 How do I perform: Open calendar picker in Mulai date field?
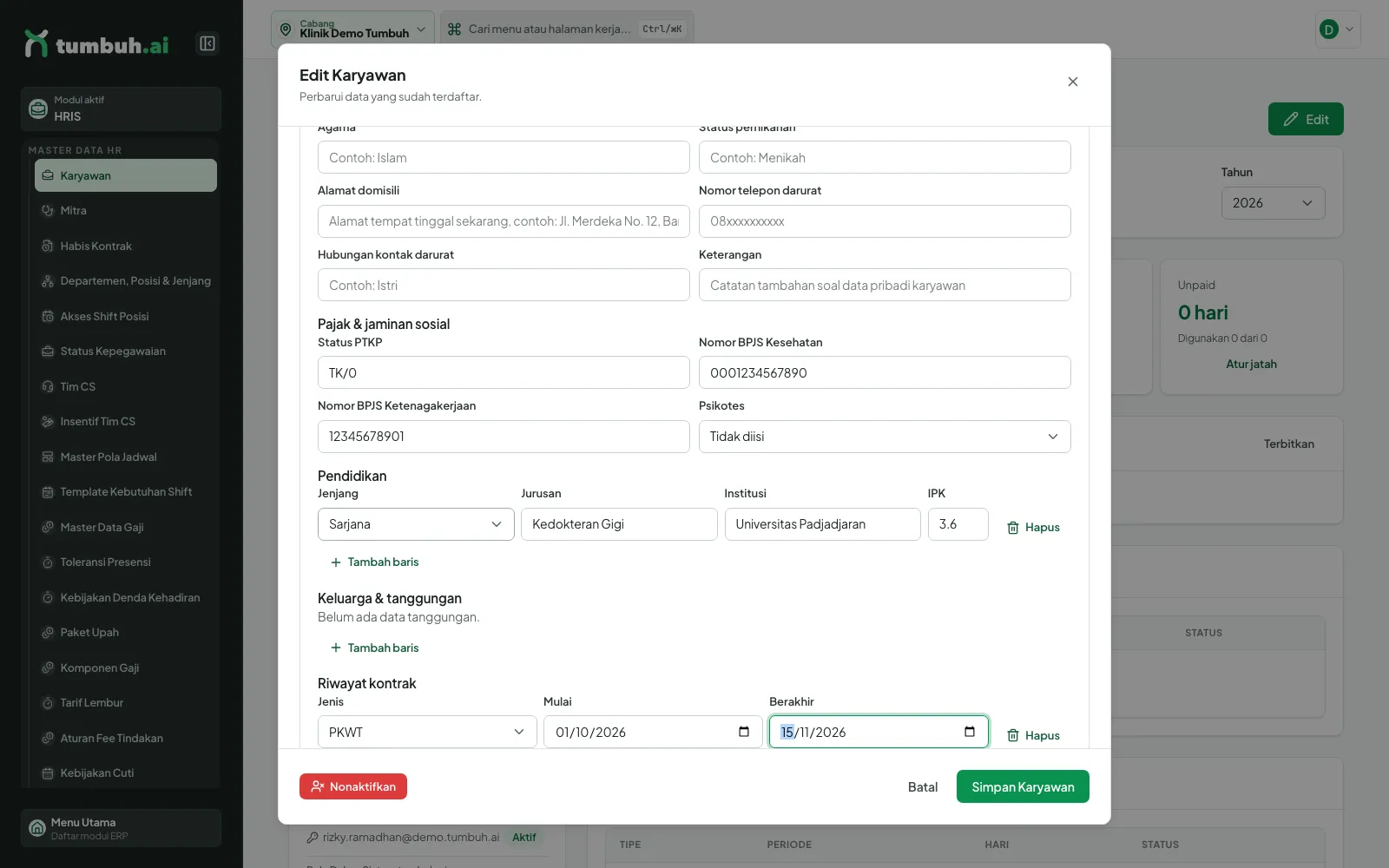tap(744, 732)
